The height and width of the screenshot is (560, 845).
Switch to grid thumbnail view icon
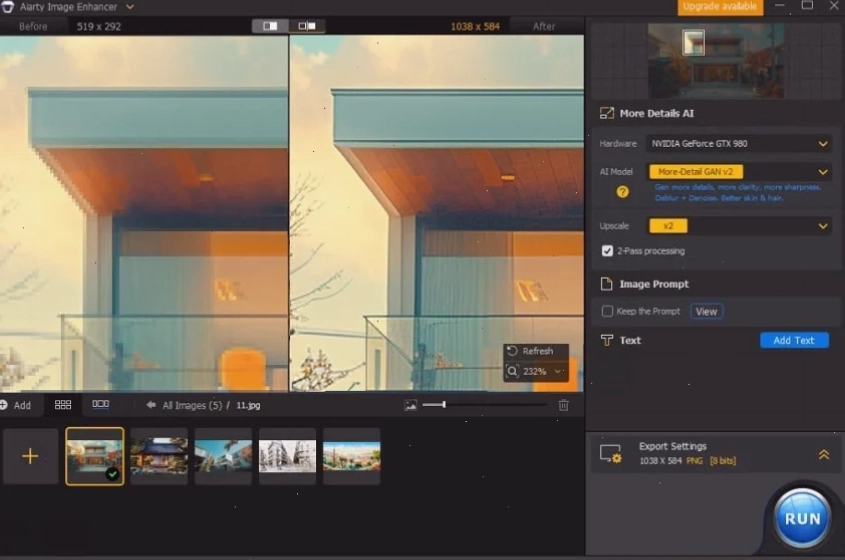click(x=63, y=405)
